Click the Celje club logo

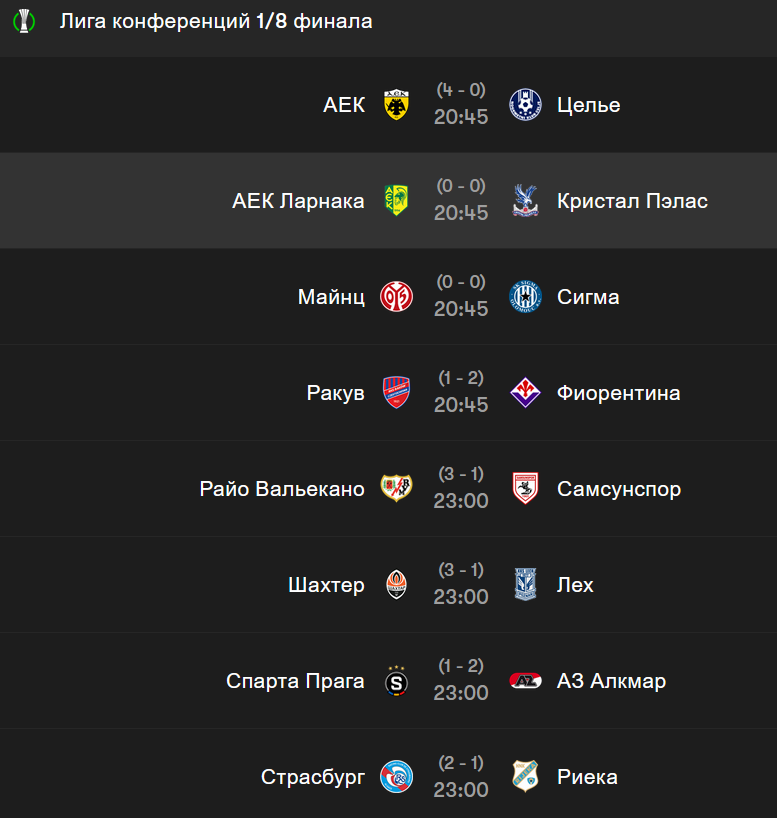(525, 105)
